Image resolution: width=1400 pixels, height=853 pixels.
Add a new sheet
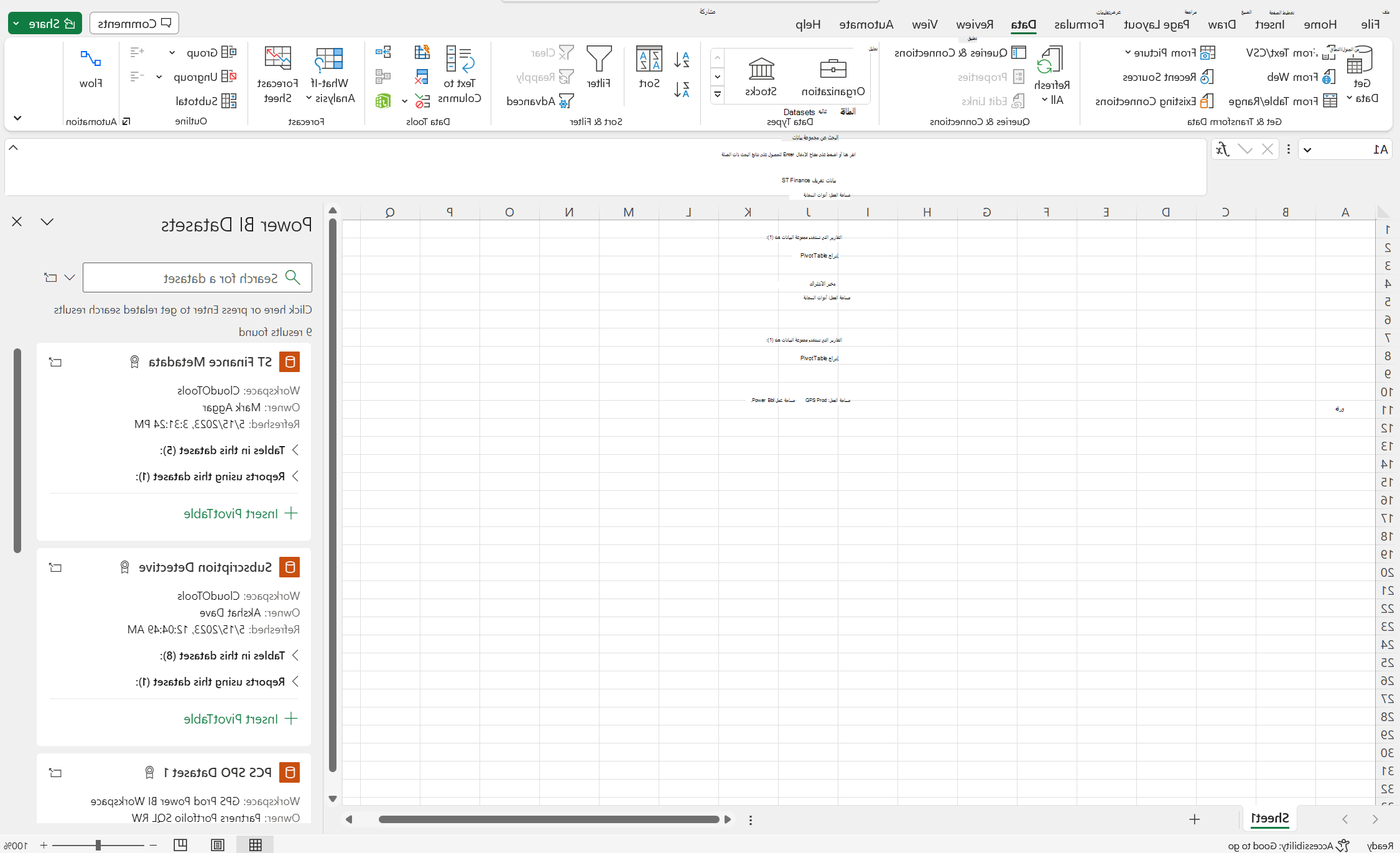(1194, 819)
